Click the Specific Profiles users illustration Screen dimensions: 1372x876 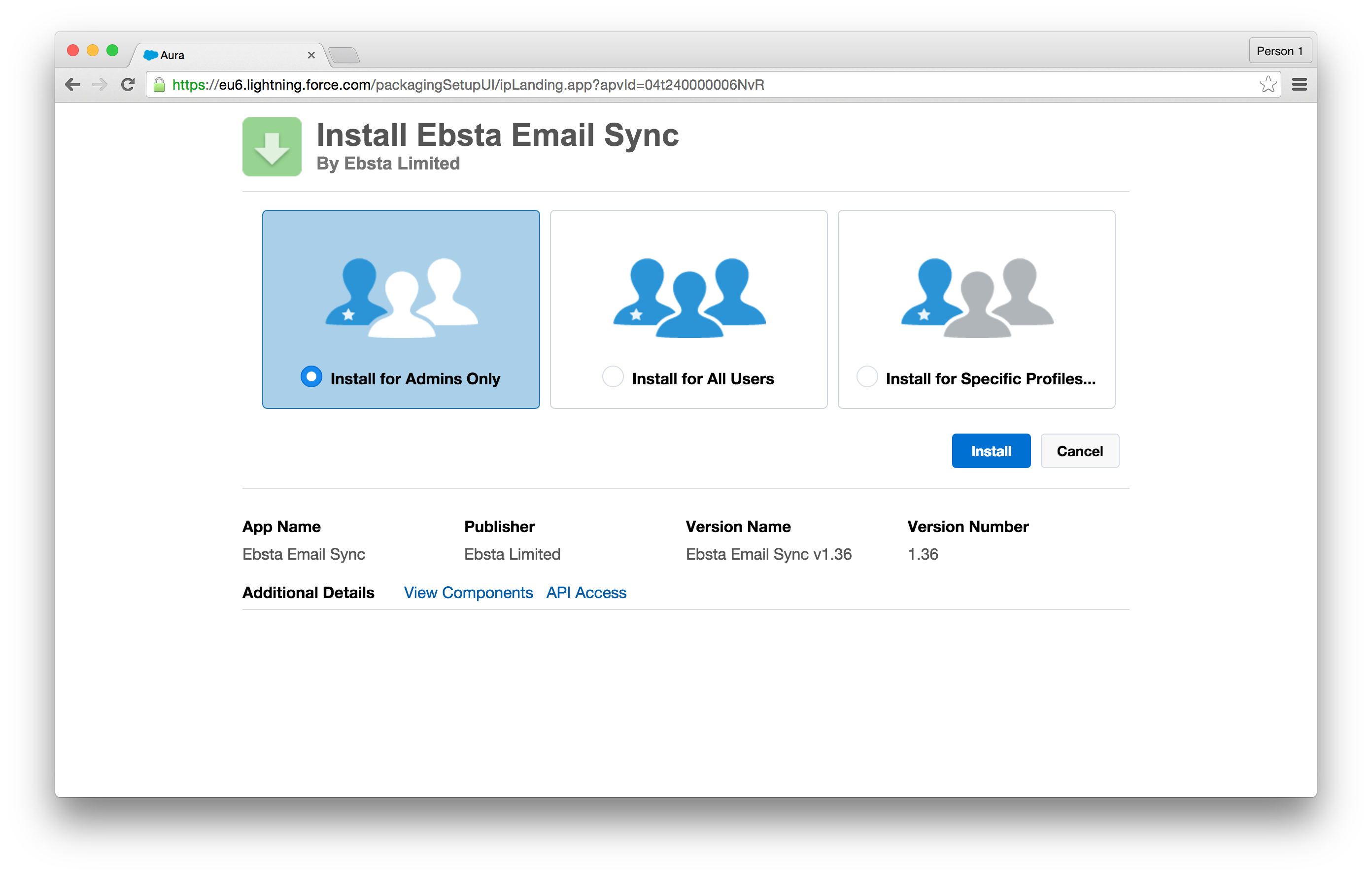pos(977,297)
